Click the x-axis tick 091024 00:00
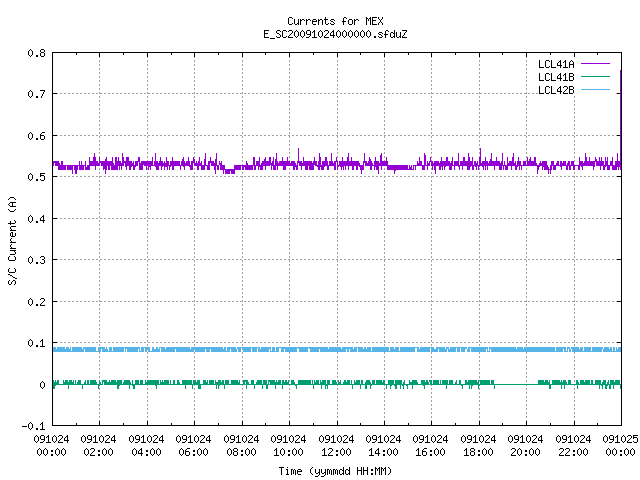The image size is (640, 480). coord(51,445)
